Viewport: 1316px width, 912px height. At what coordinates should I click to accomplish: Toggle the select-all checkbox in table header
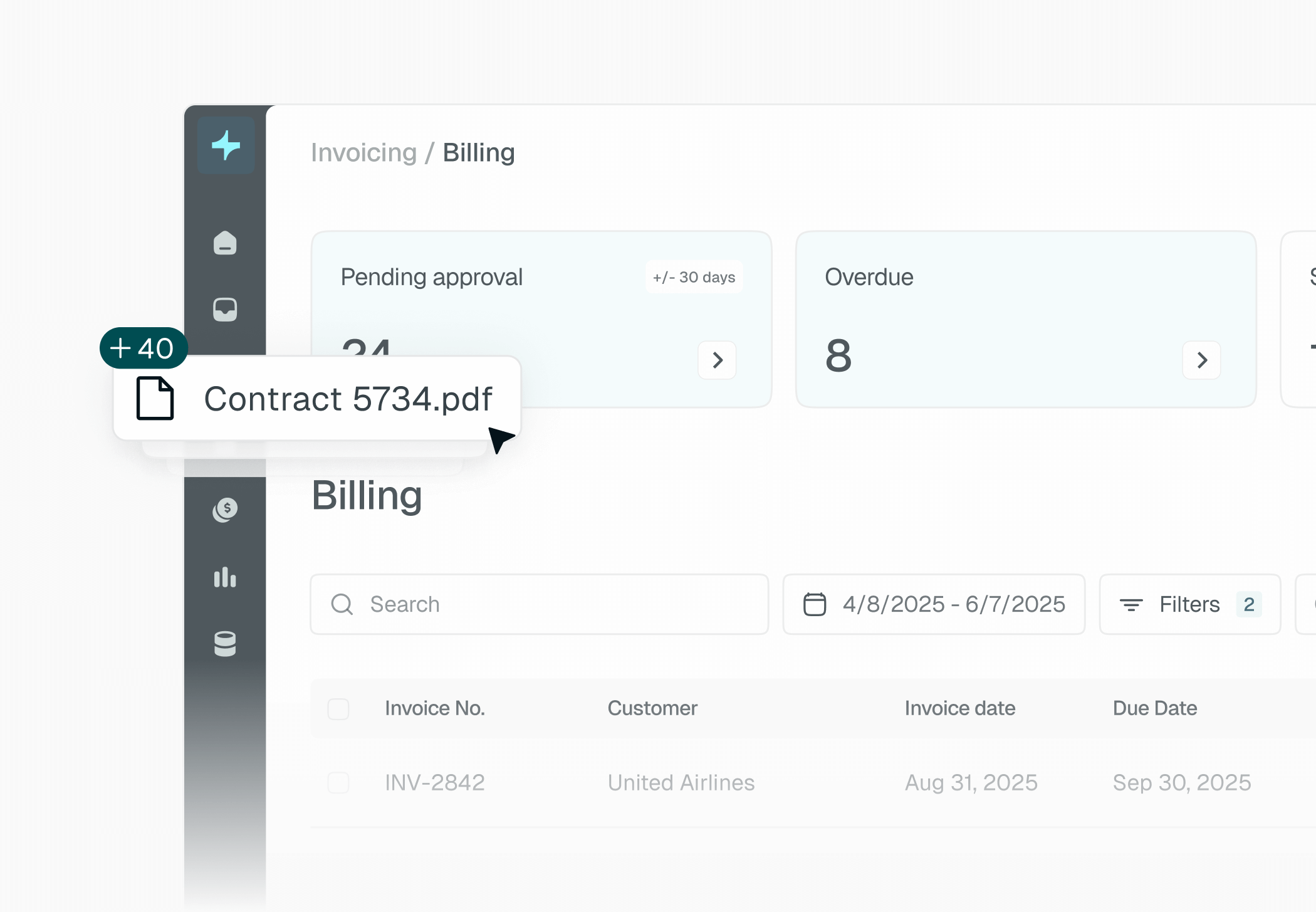pos(338,709)
